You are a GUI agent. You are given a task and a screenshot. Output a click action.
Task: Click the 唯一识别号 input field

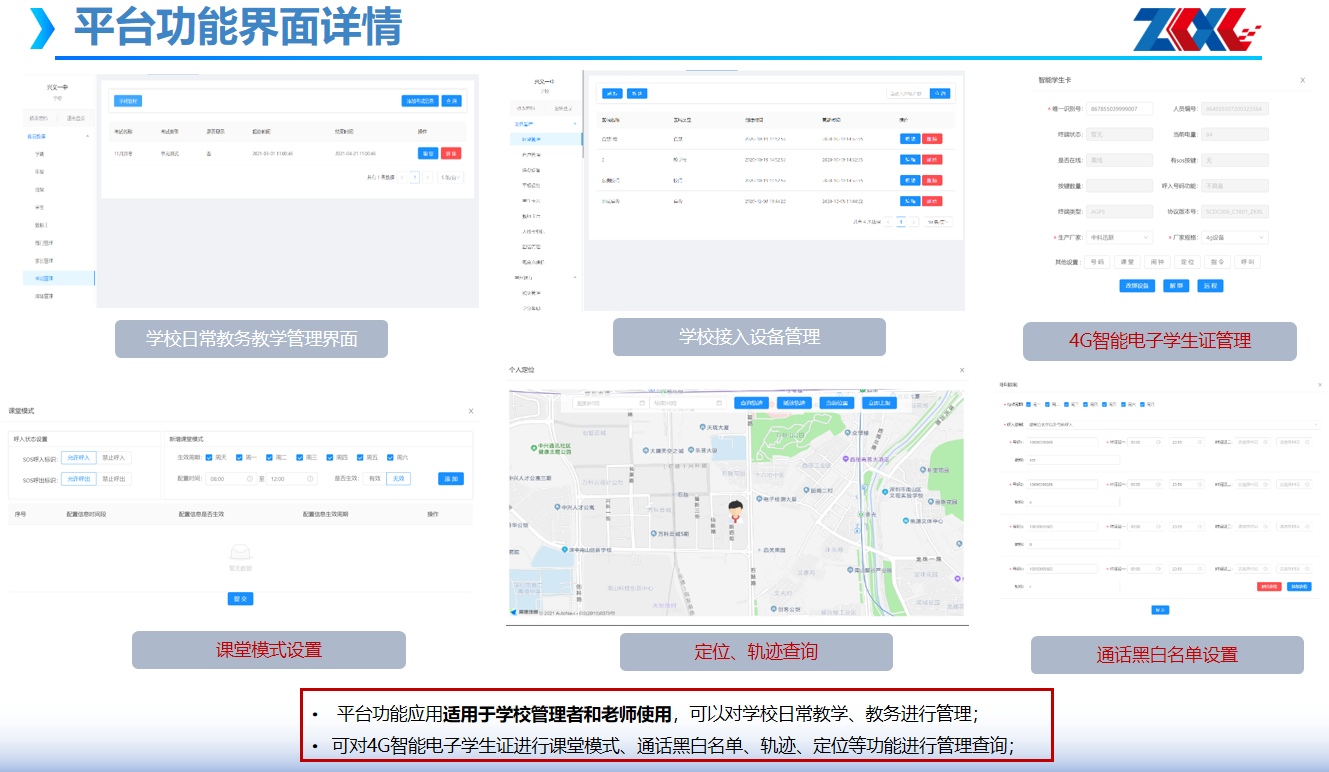(x=1119, y=108)
